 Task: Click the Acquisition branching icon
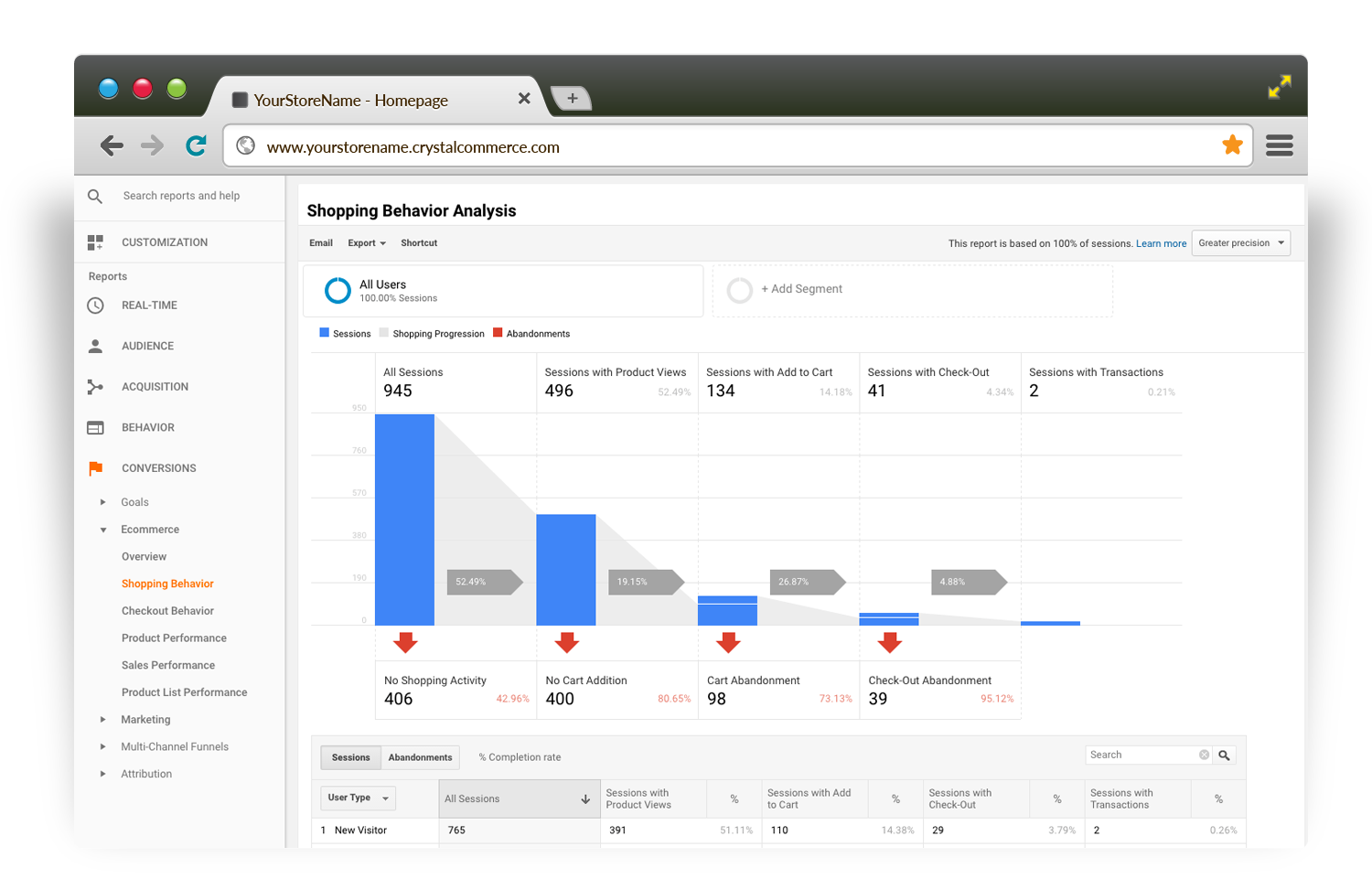(x=95, y=387)
